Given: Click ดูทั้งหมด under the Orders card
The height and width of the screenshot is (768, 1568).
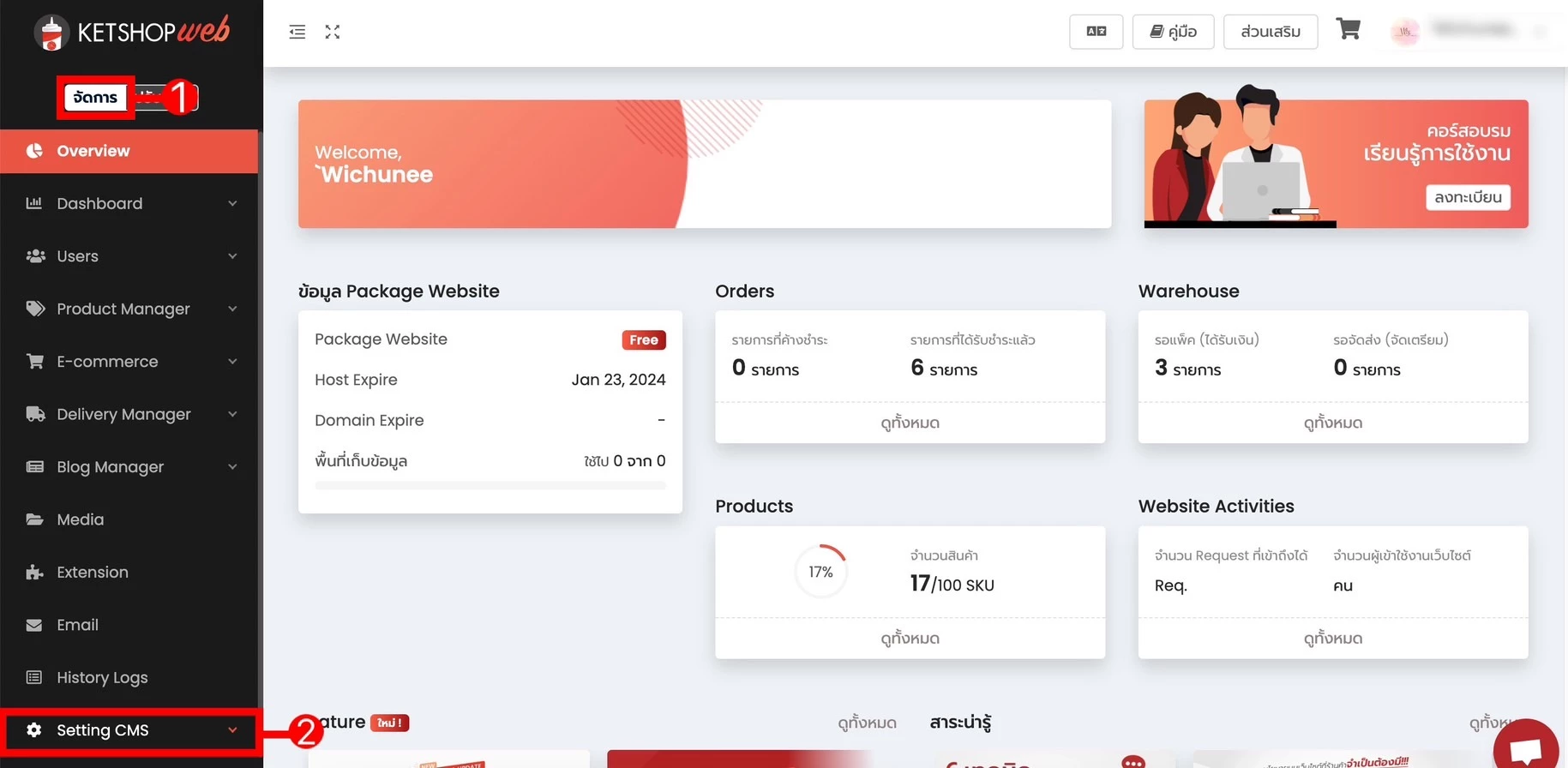Looking at the screenshot, I should point(910,423).
